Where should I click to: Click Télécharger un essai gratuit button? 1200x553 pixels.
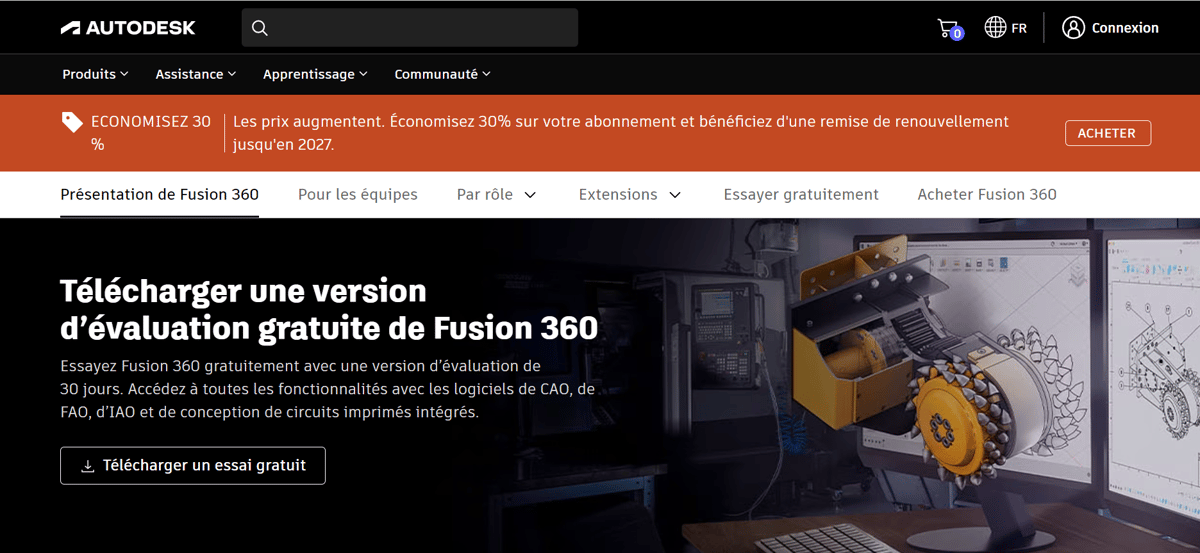pos(193,466)
